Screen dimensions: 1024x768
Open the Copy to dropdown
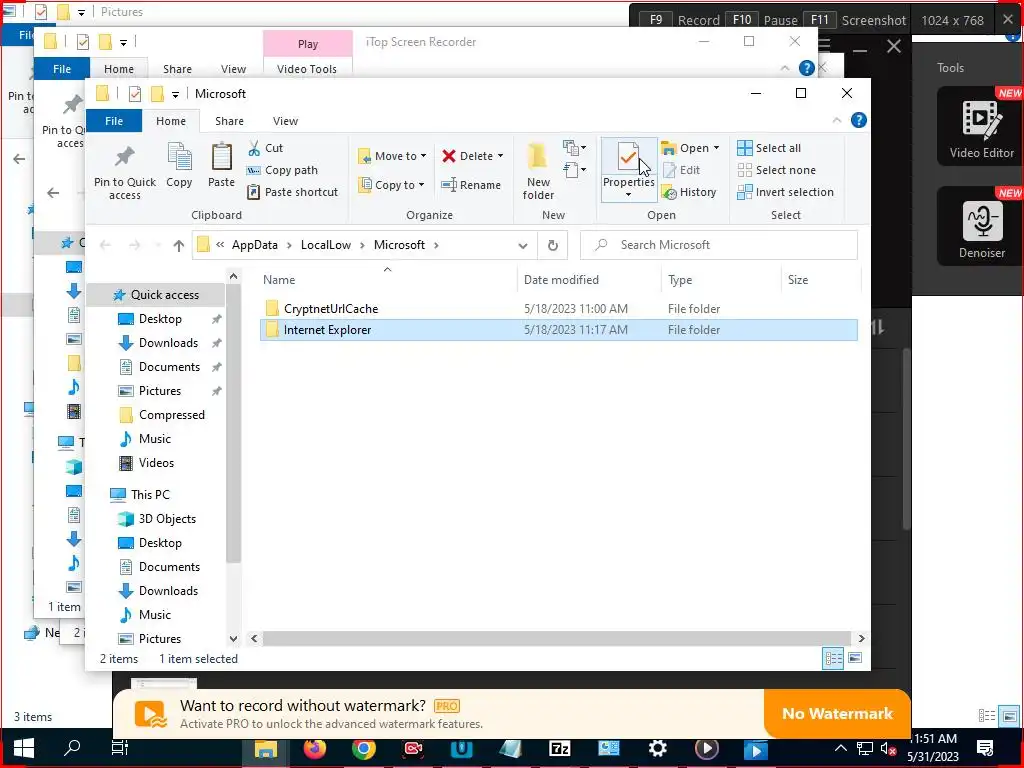click(x=392, y=185)
